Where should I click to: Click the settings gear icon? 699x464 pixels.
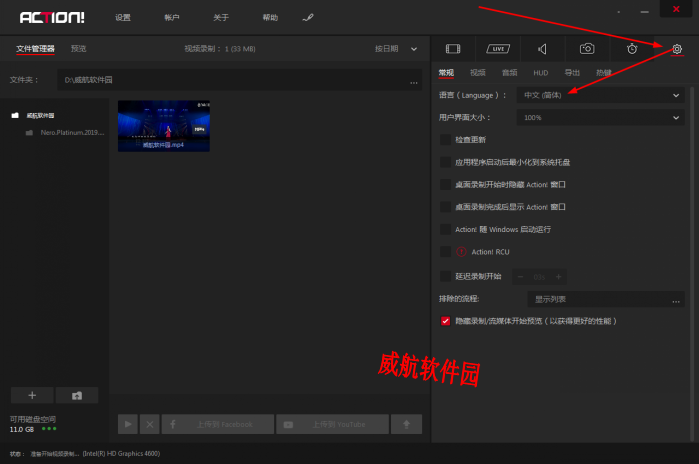pyautogui.click(x=677, y=48)
